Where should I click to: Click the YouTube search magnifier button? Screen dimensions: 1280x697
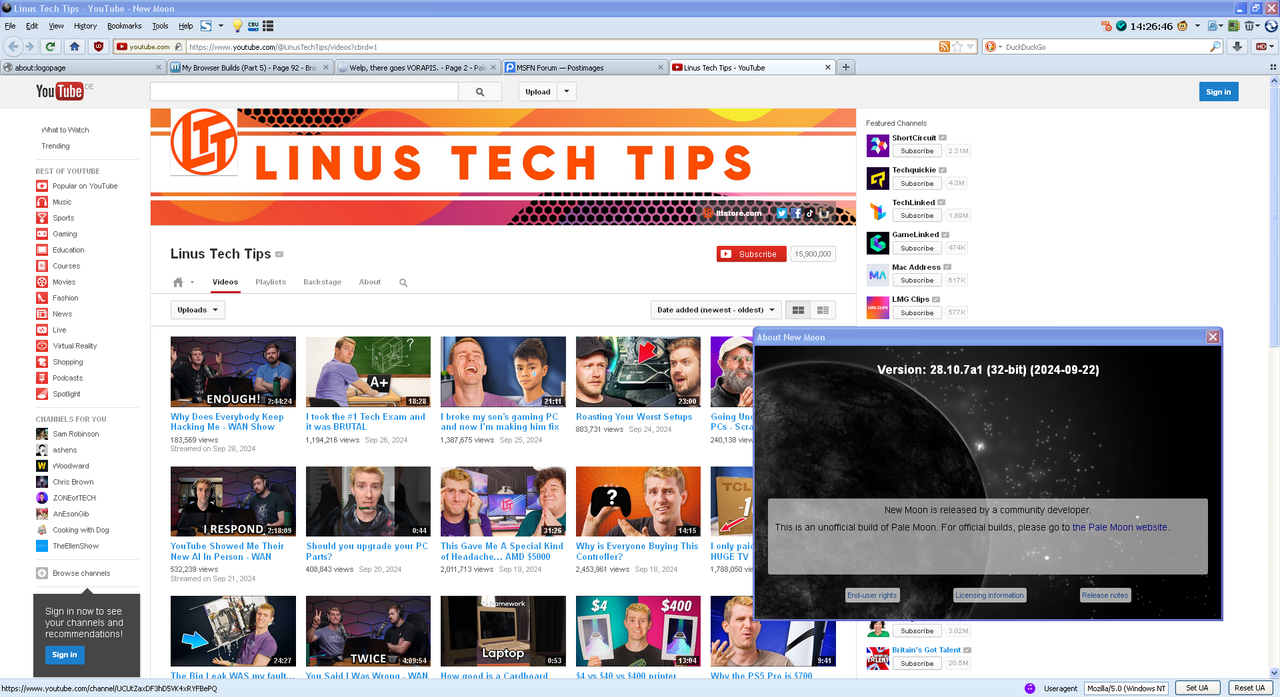(x=480, y=91)
